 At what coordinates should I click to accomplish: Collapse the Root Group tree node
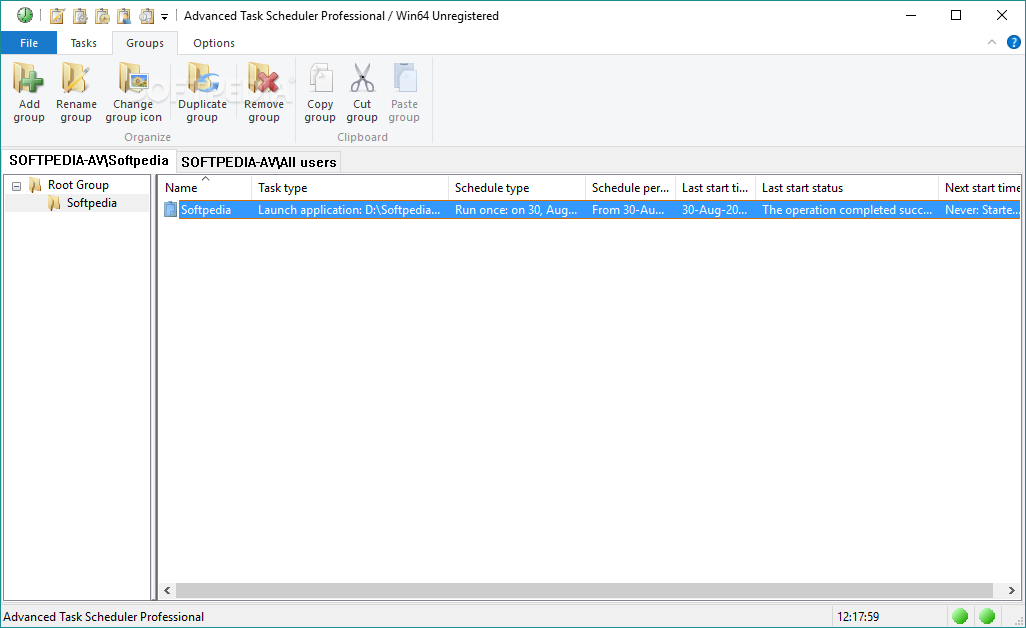pyautogui.click(x=15, y=184)
